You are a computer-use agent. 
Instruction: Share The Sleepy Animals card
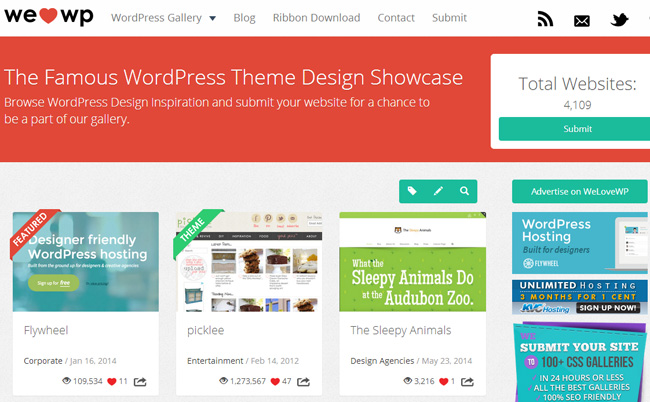(x=467, y=382)
